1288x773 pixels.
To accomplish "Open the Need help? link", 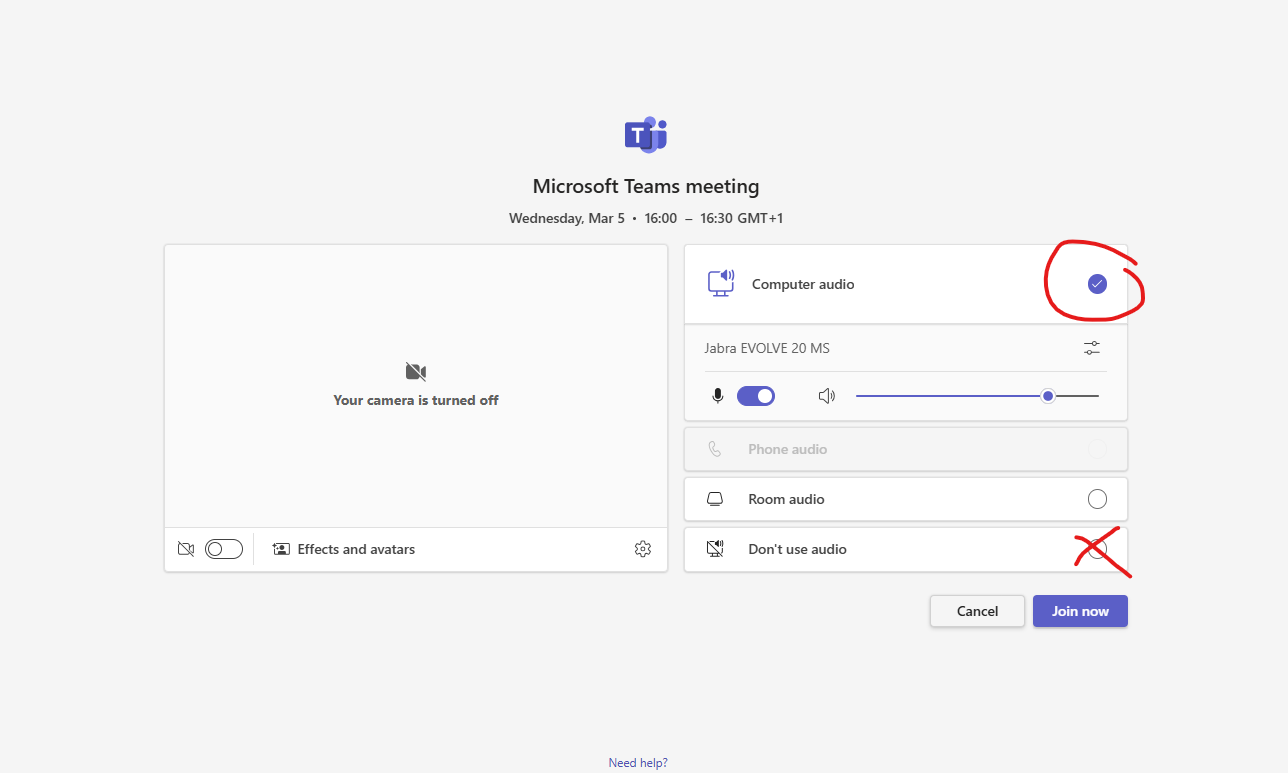I will (x=638, y=763).
